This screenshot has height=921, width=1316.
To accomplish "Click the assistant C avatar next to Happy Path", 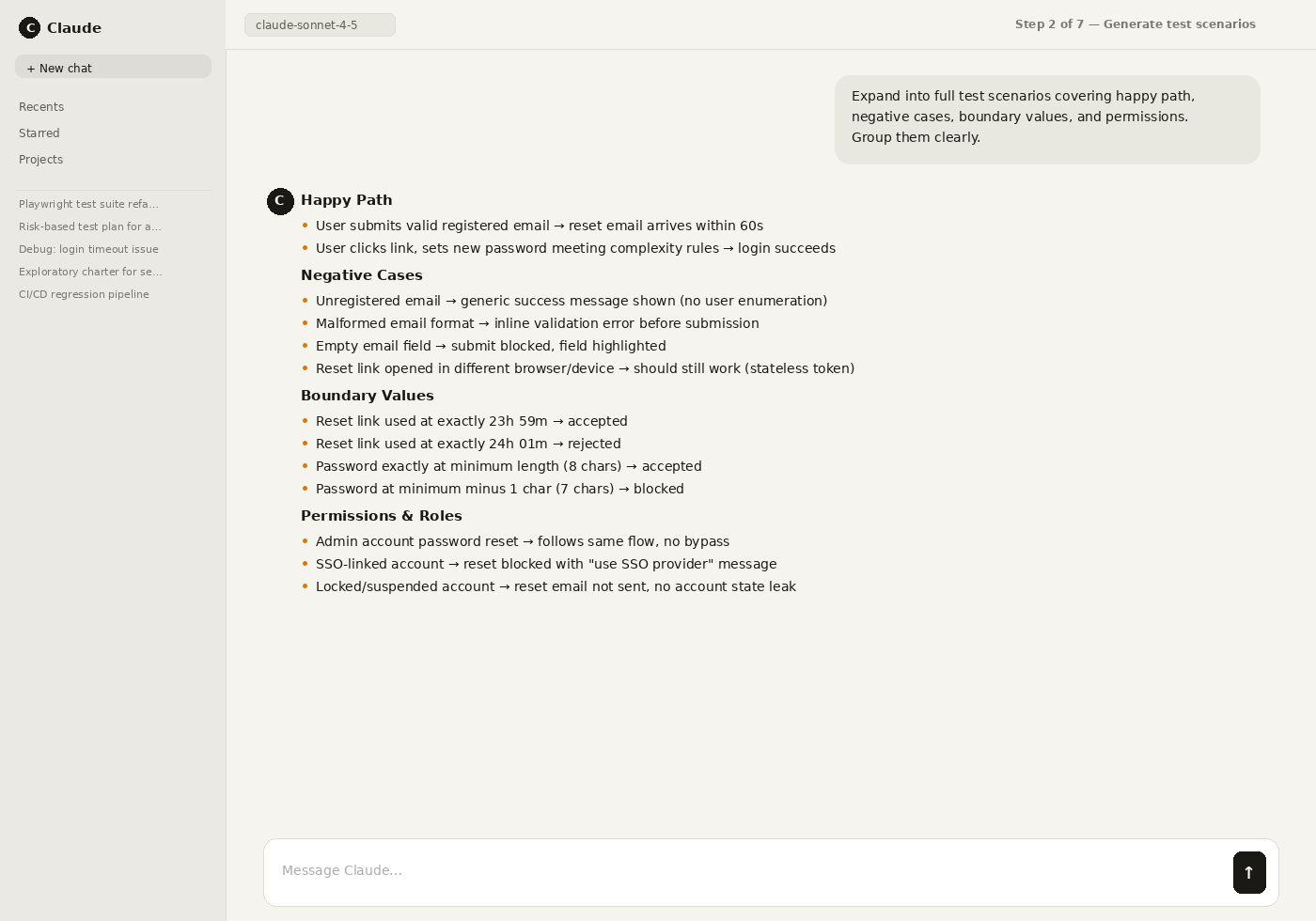I will pyautogui.click(x=280, y=201).
